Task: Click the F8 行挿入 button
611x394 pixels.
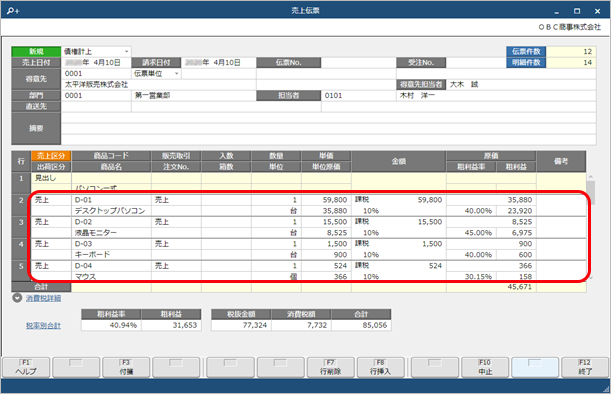Action: click(x=380, y=367)
